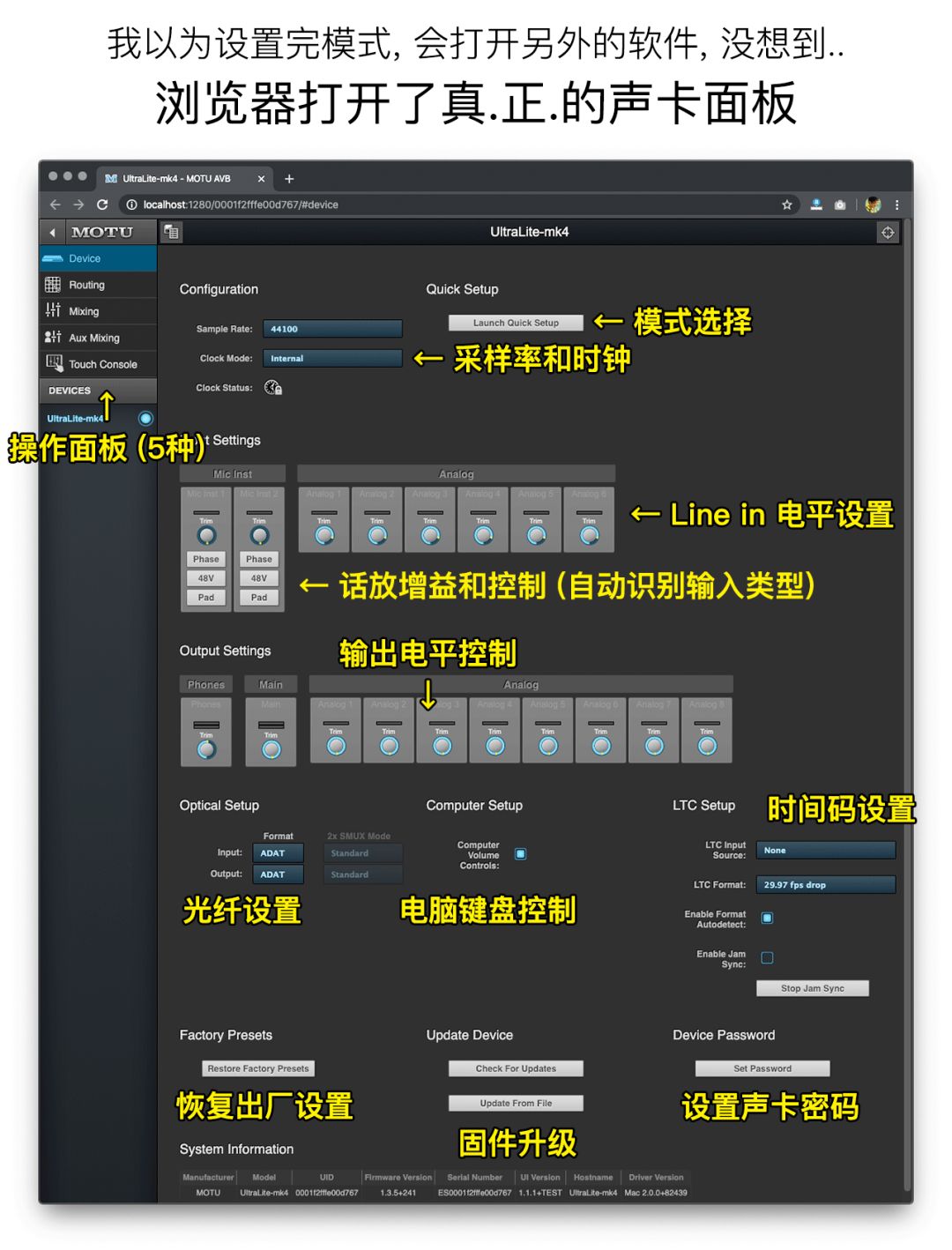The image size is (952, 1250).
Task: Click the MOTU logo in the sidebar
Action: tap(102, 233)
